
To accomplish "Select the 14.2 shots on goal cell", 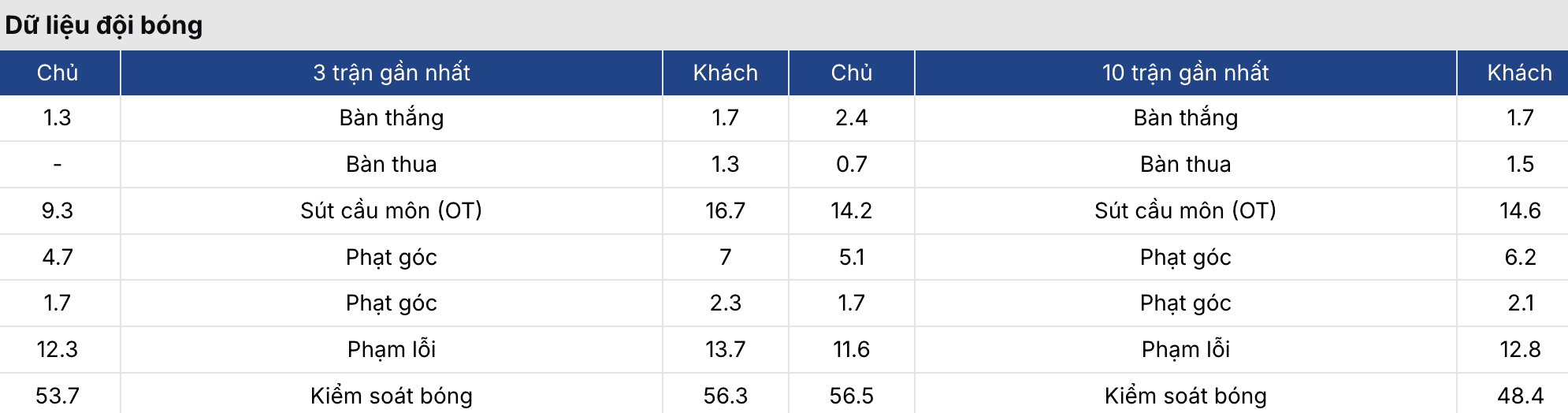I will (851, 210).
